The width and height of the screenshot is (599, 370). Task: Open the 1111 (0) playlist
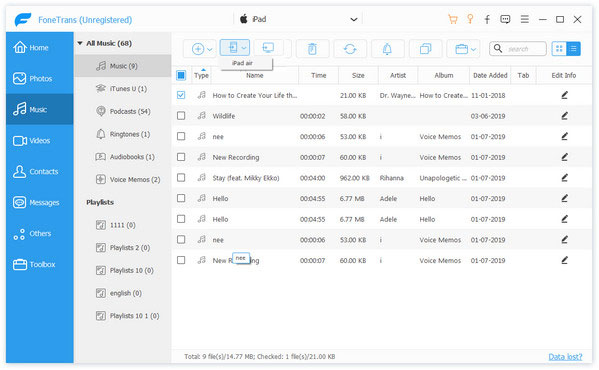123,225
